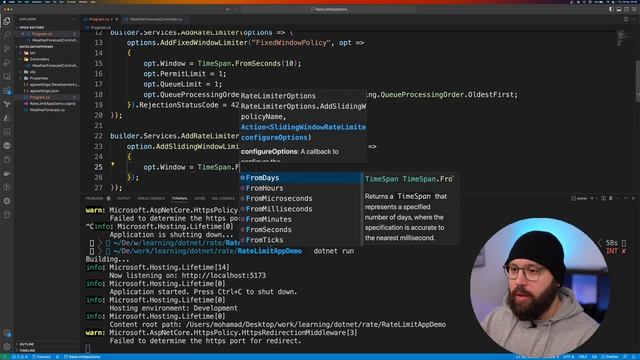Open the Output panel tab

point(124,198)
